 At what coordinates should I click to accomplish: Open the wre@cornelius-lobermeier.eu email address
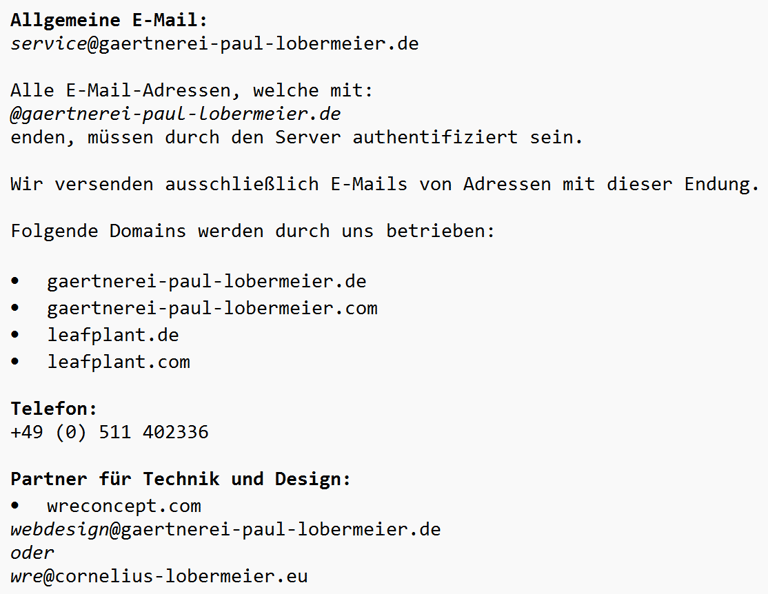point(159,576)
